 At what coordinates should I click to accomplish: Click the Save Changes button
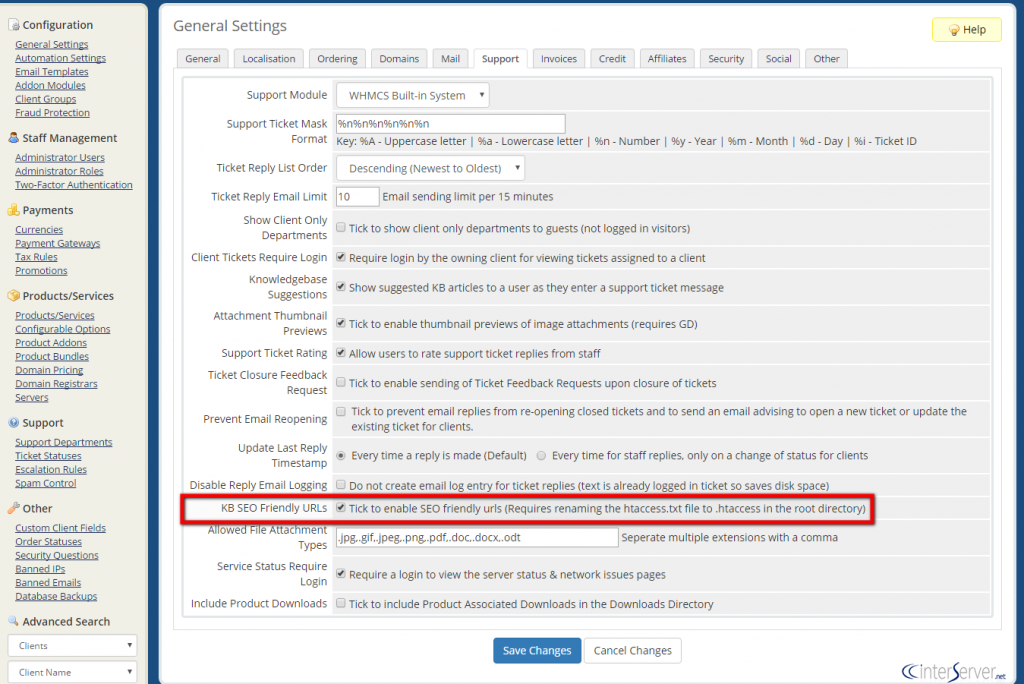pyautogui.click(x=537, y=651)
